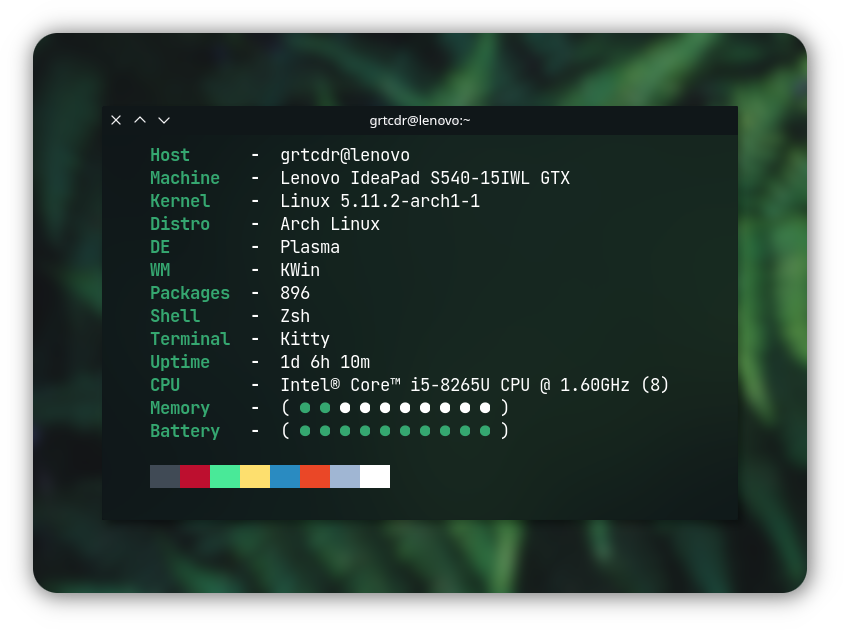Click the Machine label

click(x=185, y=178)
